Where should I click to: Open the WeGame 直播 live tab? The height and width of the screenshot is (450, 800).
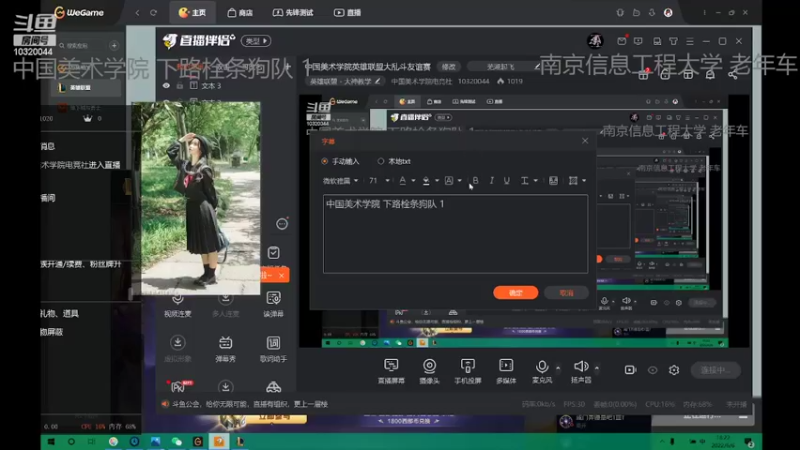[347, 13]
